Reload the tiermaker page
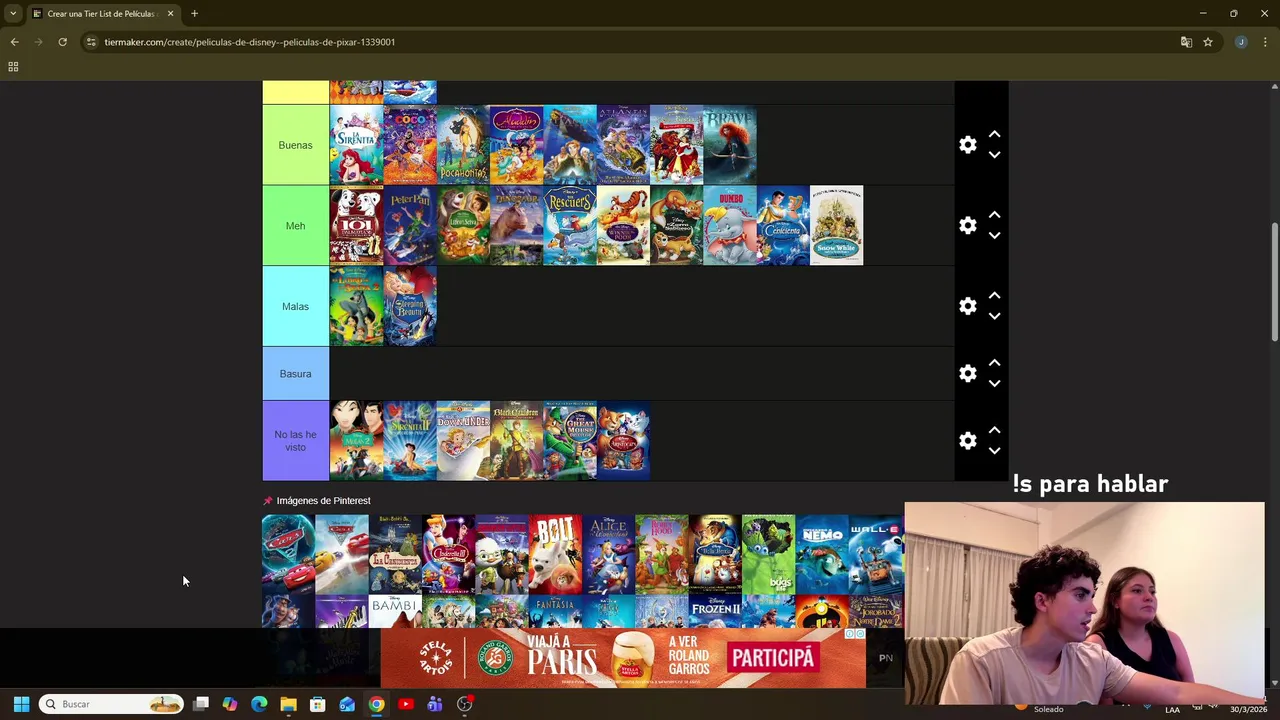 [62, 42]
